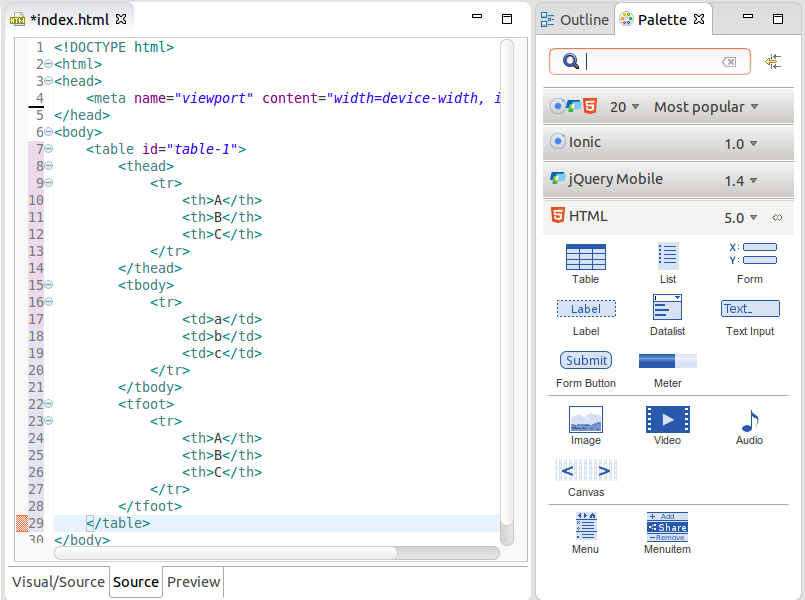Viewport: 805px width, 600px height.
Task: Open the Most popular dropdown
Action: click(706, 107)
